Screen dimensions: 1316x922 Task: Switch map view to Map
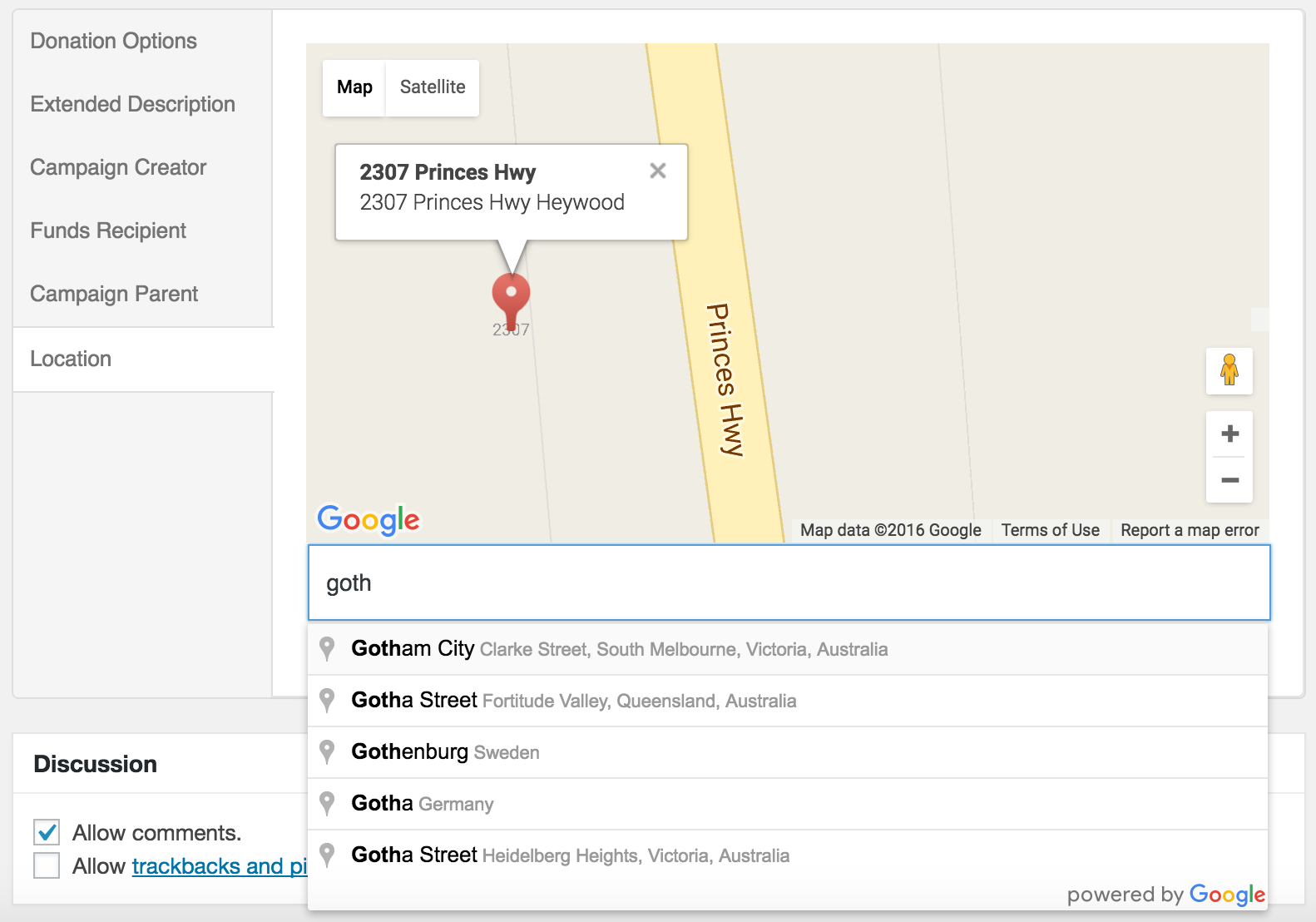(x=354, y=87)
